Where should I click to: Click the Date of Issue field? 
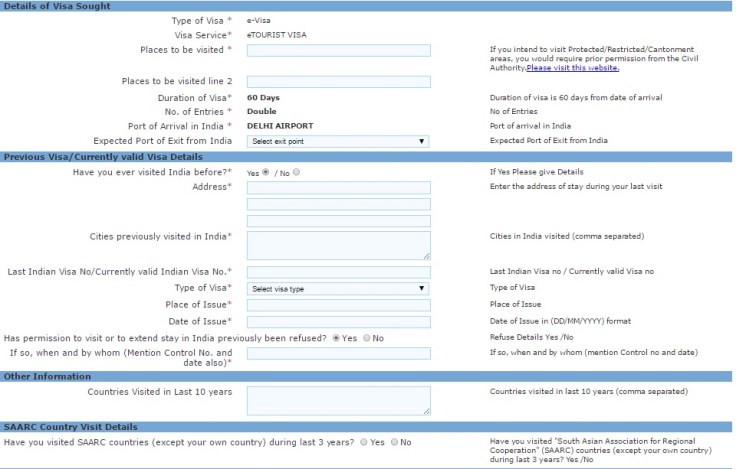coord(338,321)
